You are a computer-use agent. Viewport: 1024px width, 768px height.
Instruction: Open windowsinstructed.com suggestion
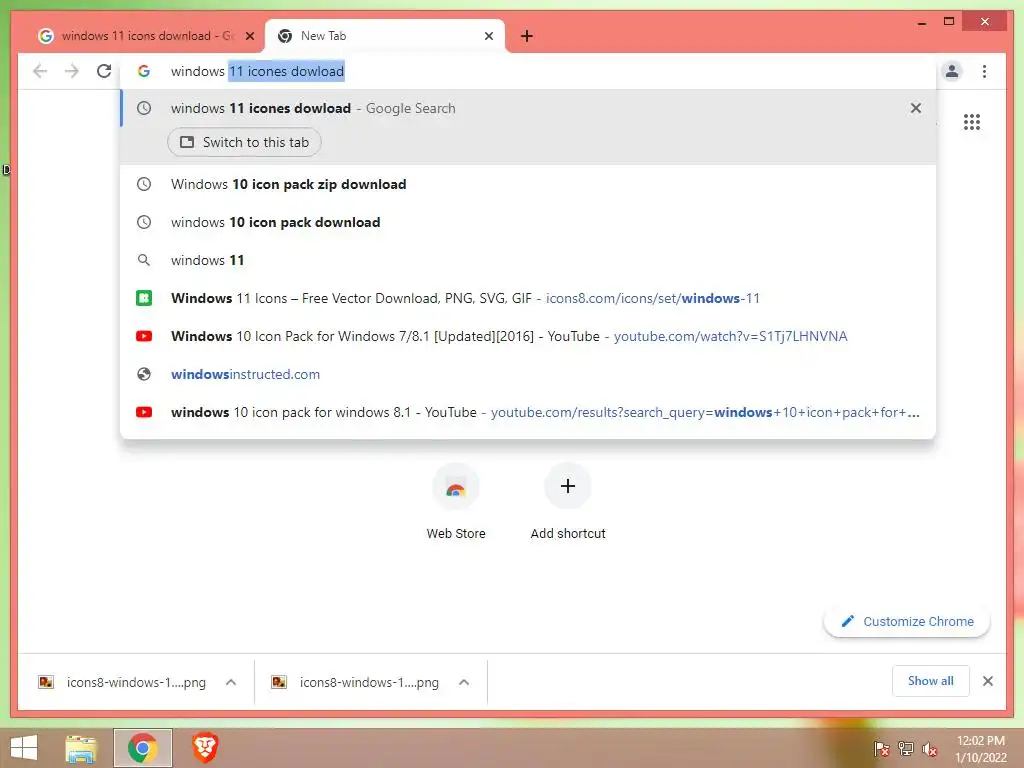click(528, 374)
